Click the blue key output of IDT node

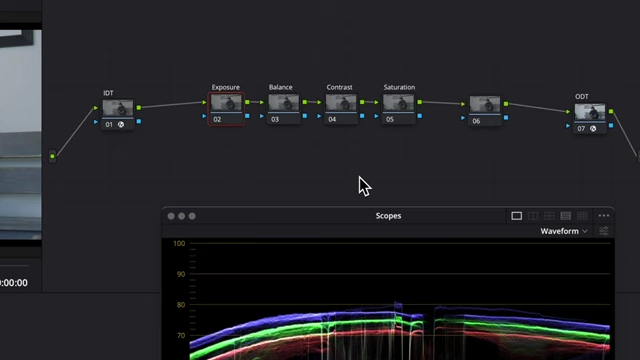[139, 121]
